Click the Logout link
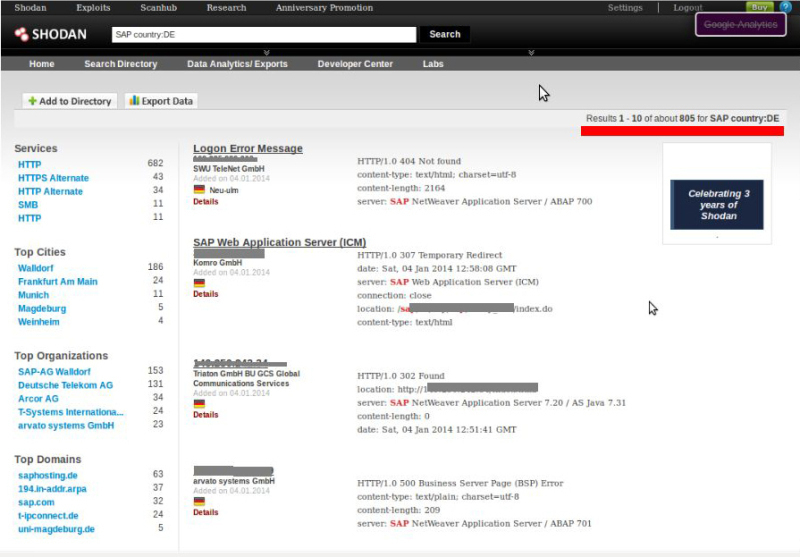This screenshot has height=557, width=800. (688, 8)
